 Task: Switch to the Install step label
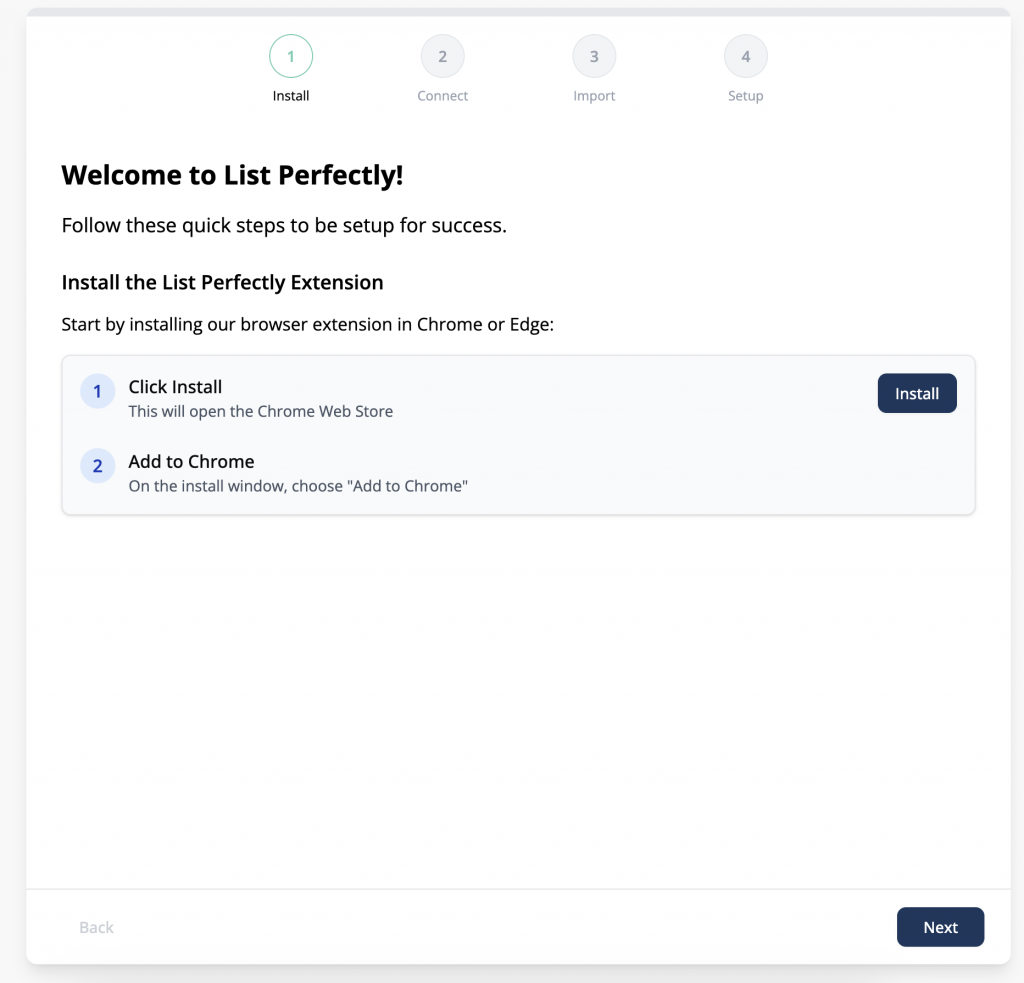point(291,96)
